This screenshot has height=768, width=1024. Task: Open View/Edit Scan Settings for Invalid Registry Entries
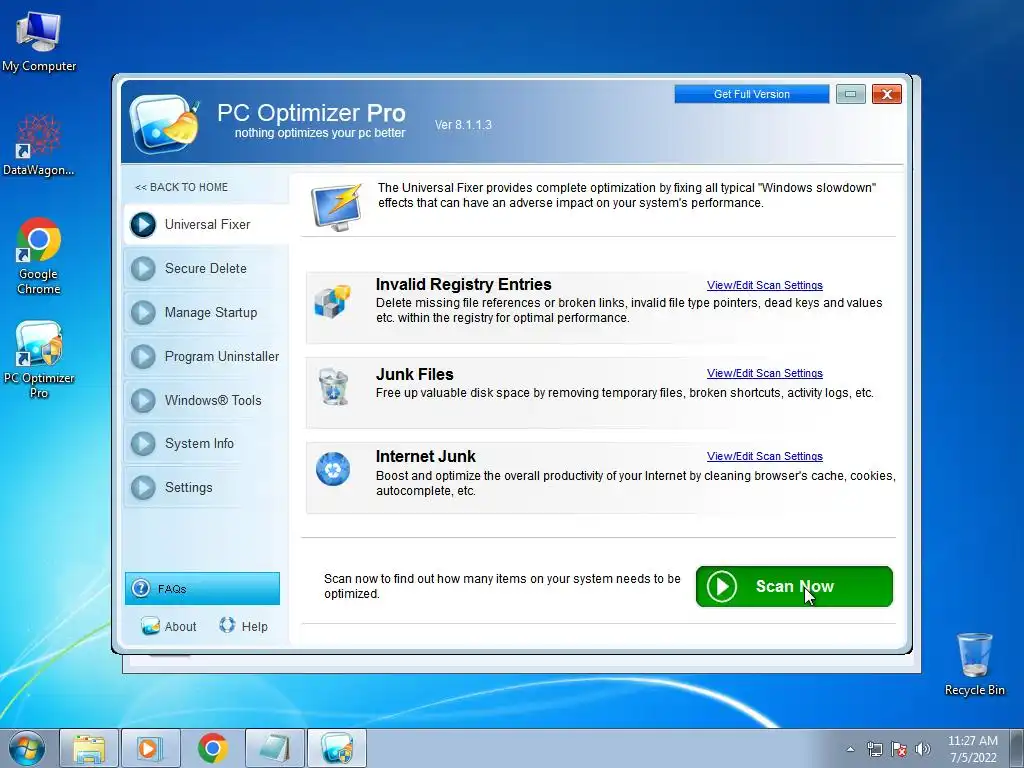[765, 285]
